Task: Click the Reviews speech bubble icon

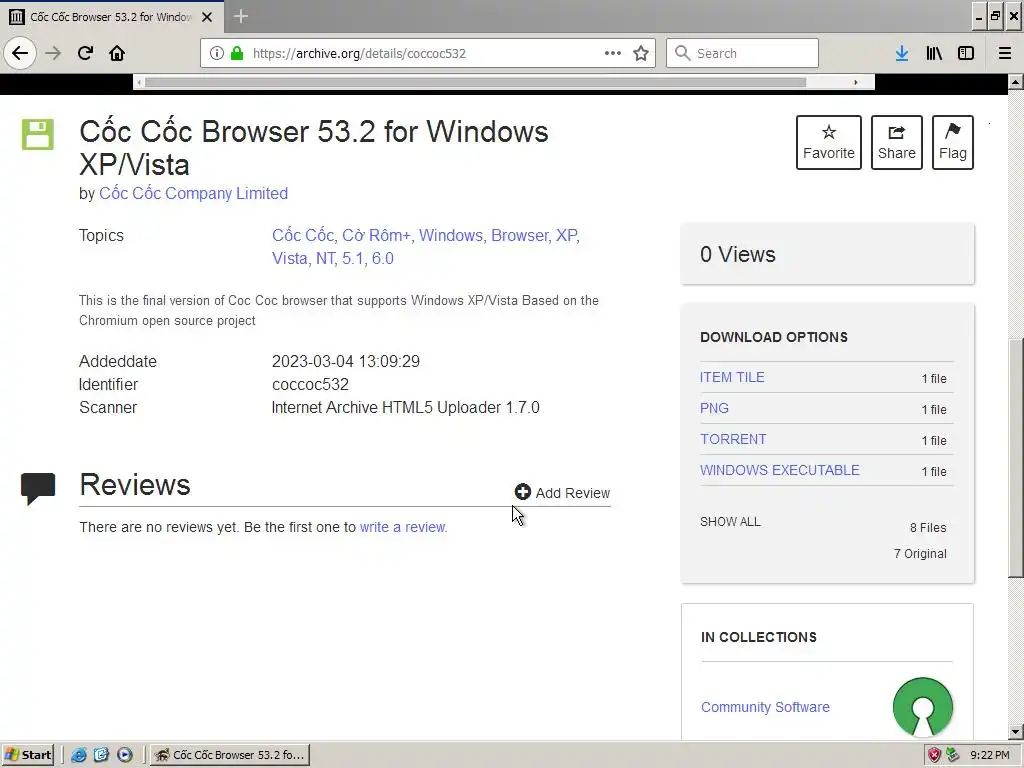Action: [x=38, y=488]
